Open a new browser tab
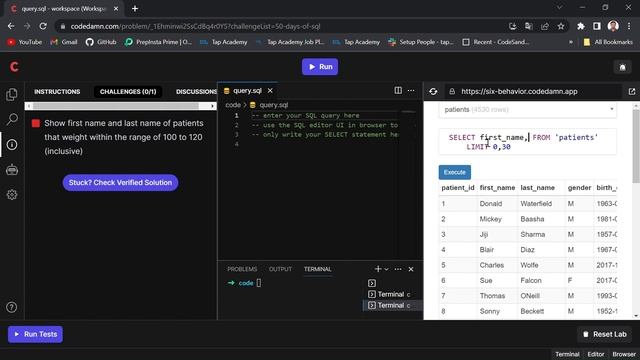 (135, 8)
